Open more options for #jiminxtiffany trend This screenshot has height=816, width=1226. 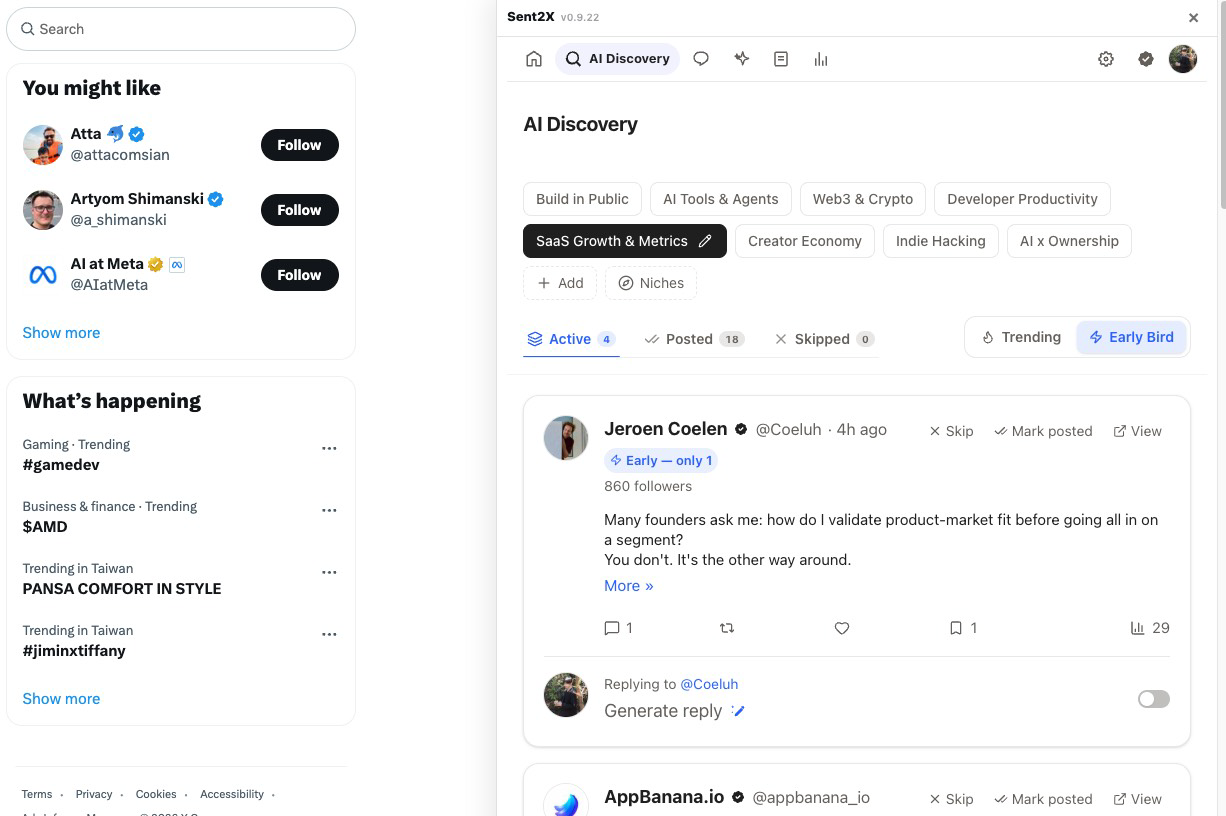click(329, 634)
